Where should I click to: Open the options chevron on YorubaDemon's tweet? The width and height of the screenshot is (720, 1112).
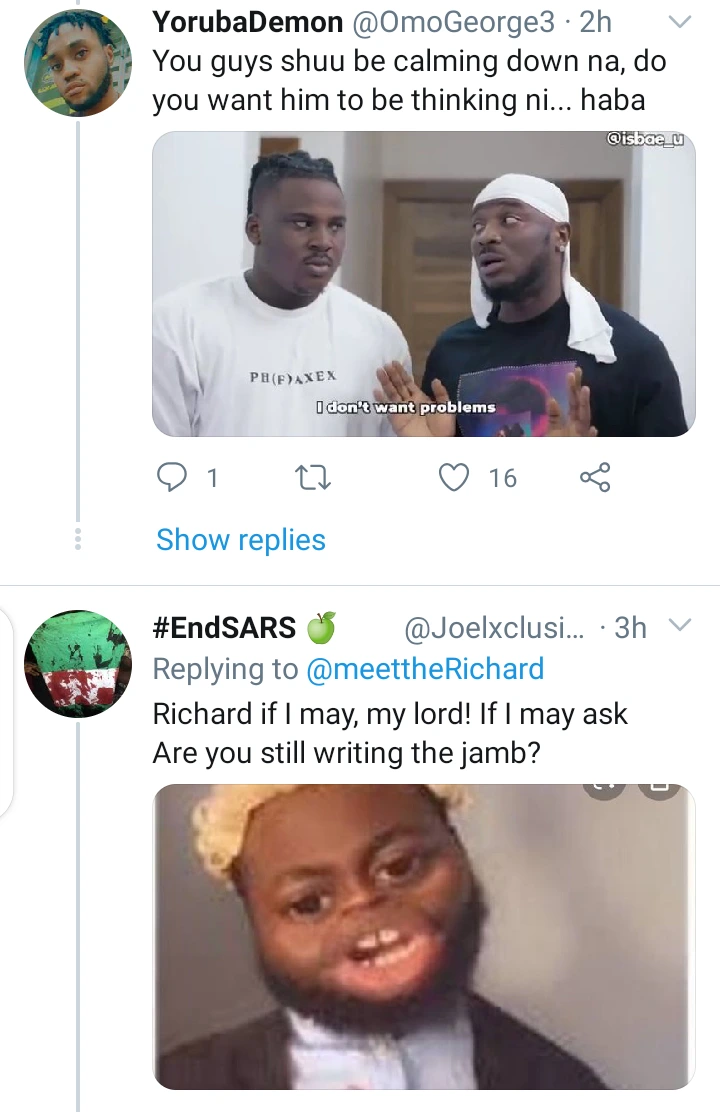(x=679, y=21)
